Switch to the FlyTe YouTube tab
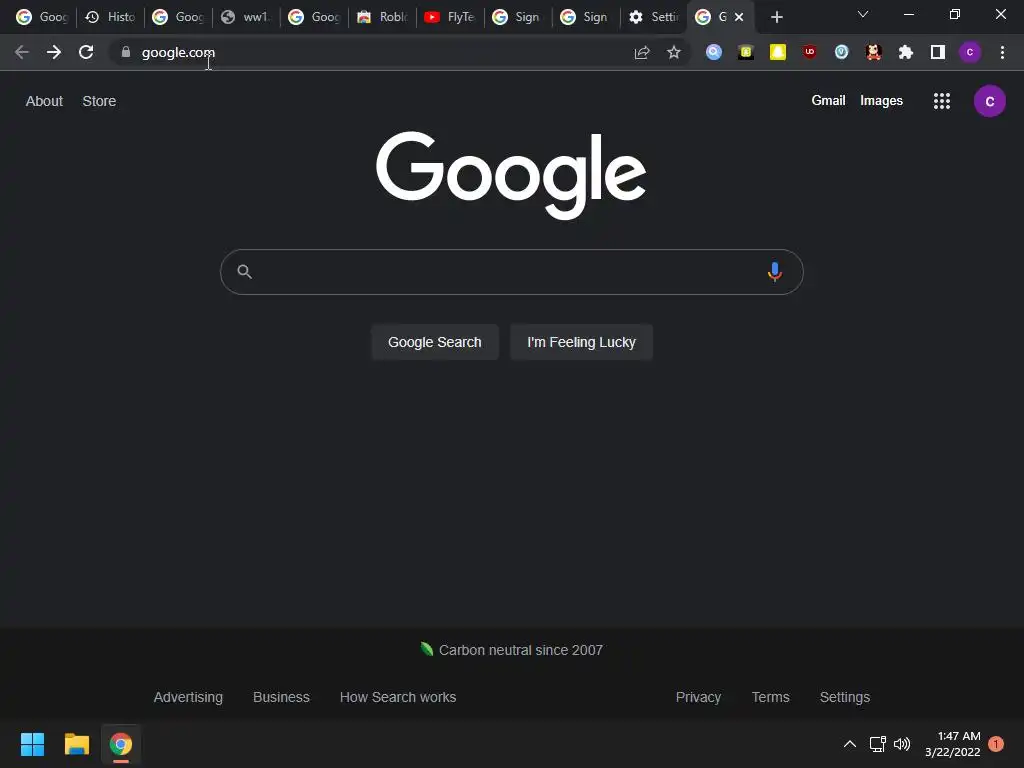Viewport: 1024px width, 768px height. coord(450,17)
